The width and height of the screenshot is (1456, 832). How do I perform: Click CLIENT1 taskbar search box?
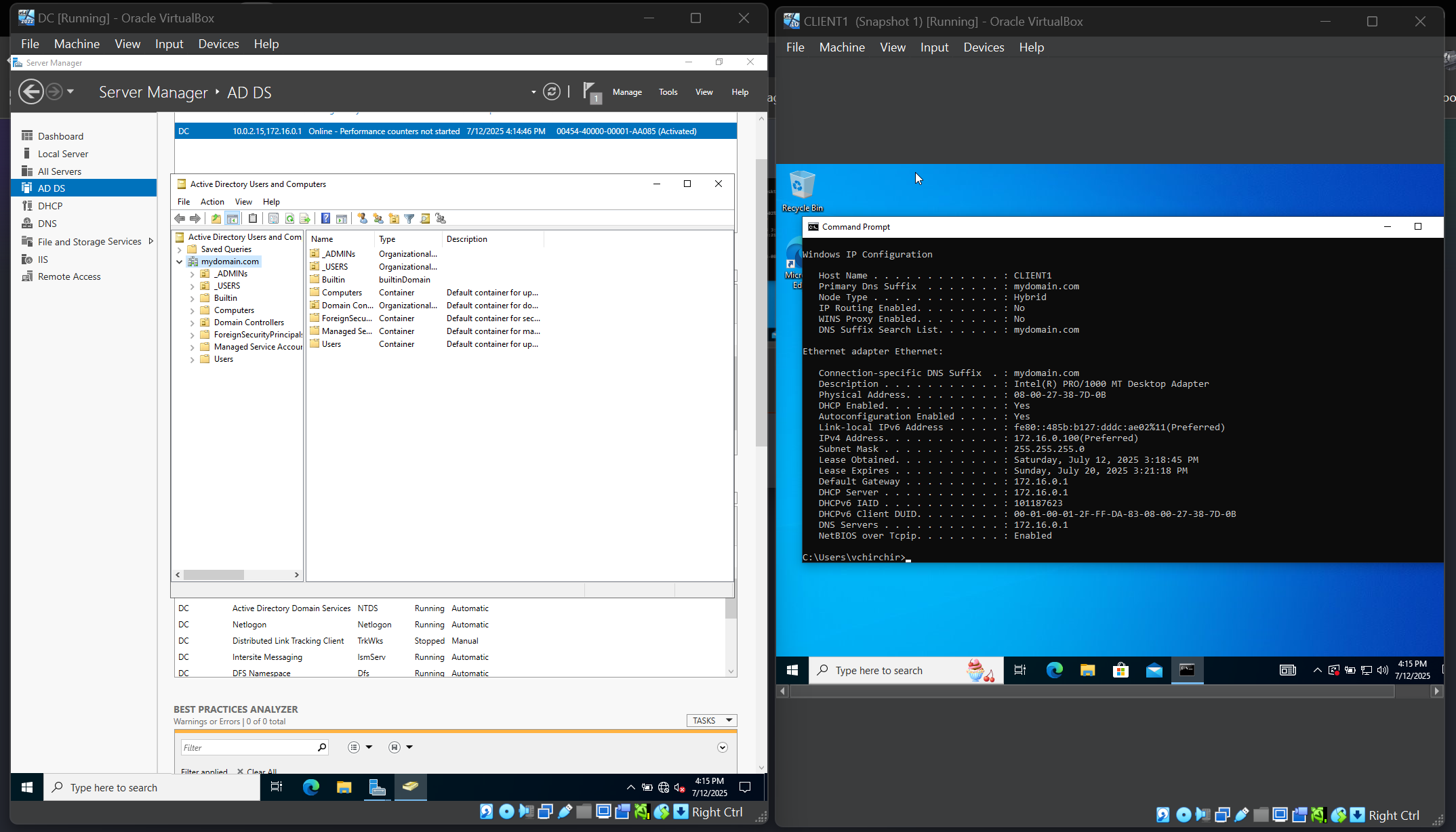(906, 670)
